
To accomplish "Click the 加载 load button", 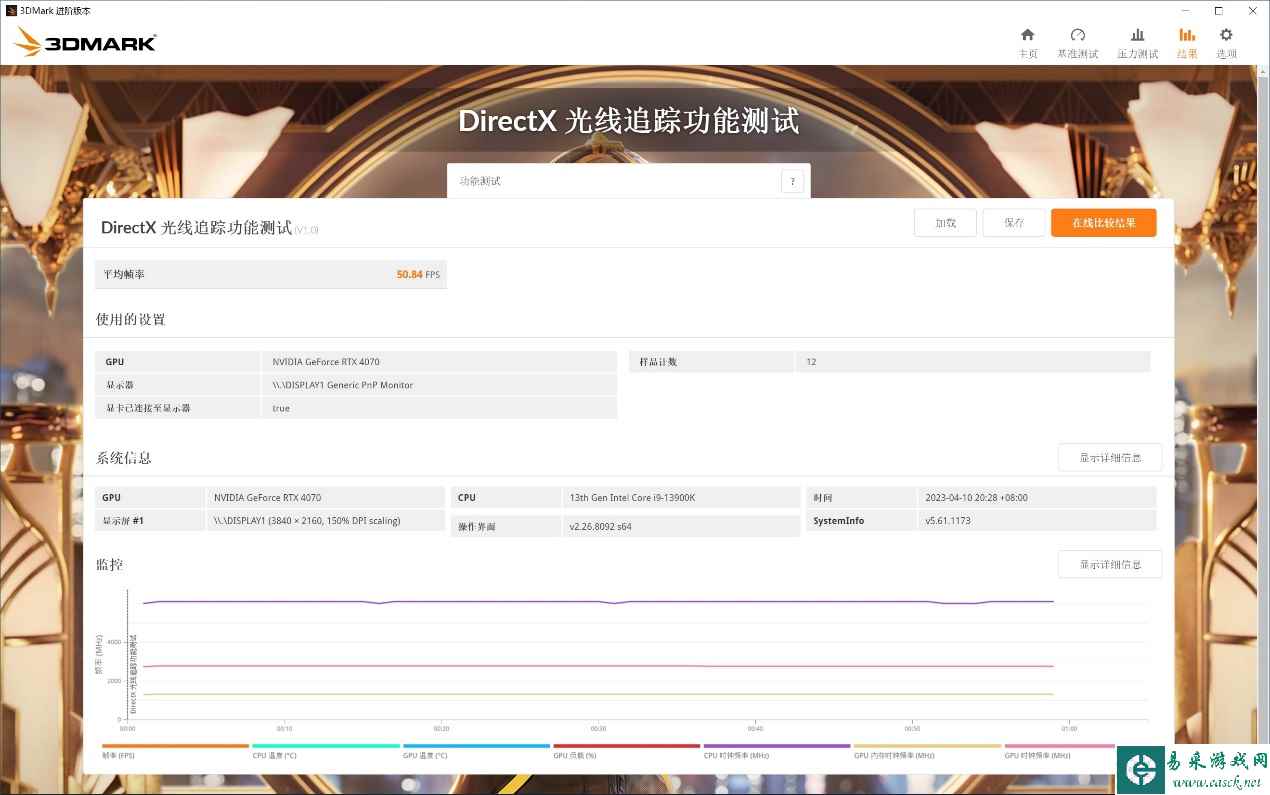I will tap(945, 223).
